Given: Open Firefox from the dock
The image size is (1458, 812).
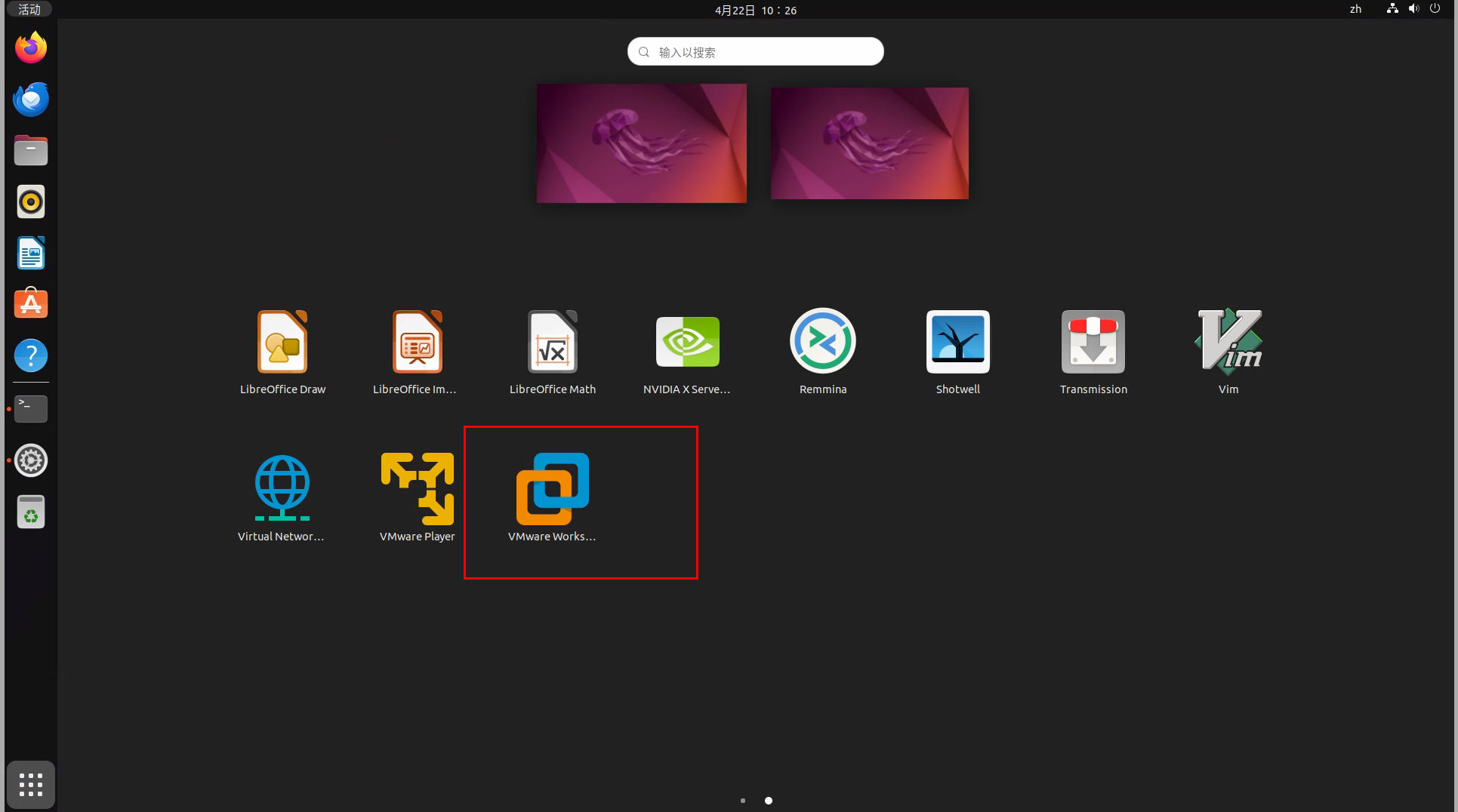Looking at the screenshot, I should pyautogui.click(x=31, y=48).
